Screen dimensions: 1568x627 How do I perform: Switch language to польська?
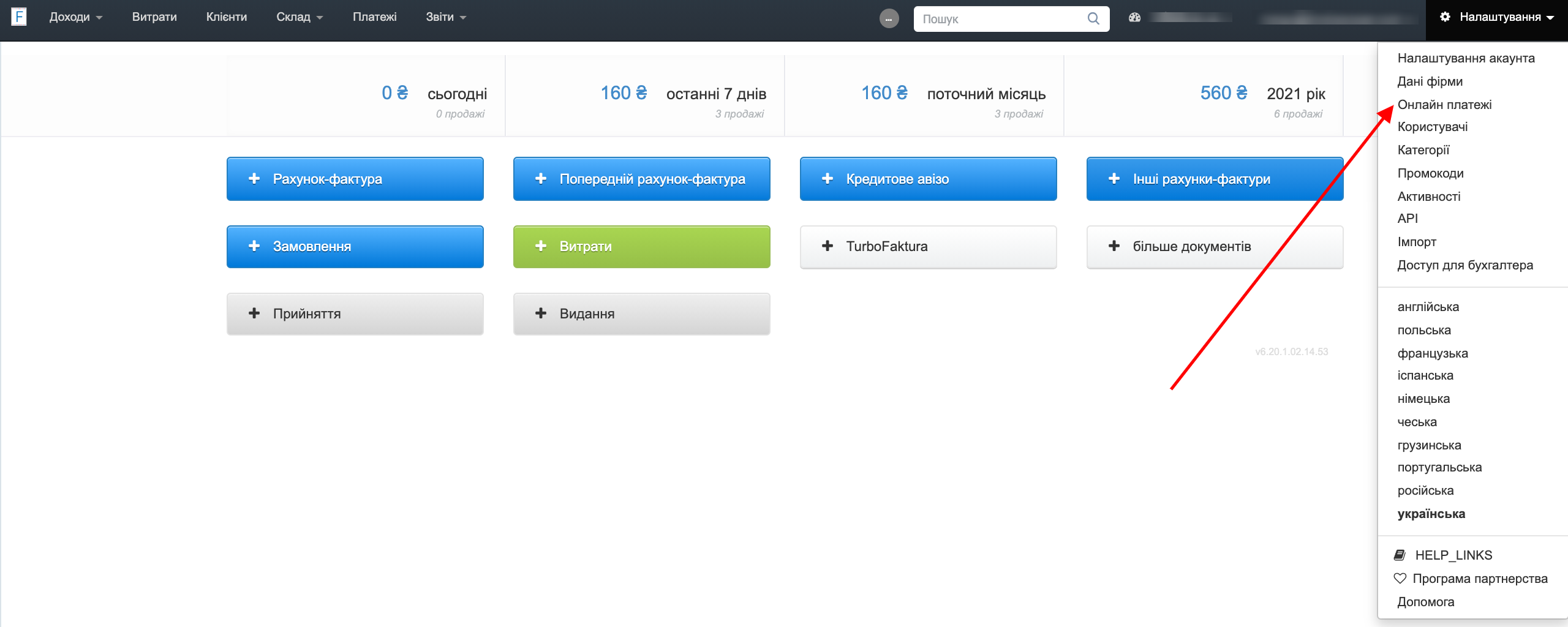coord(1423,329)
